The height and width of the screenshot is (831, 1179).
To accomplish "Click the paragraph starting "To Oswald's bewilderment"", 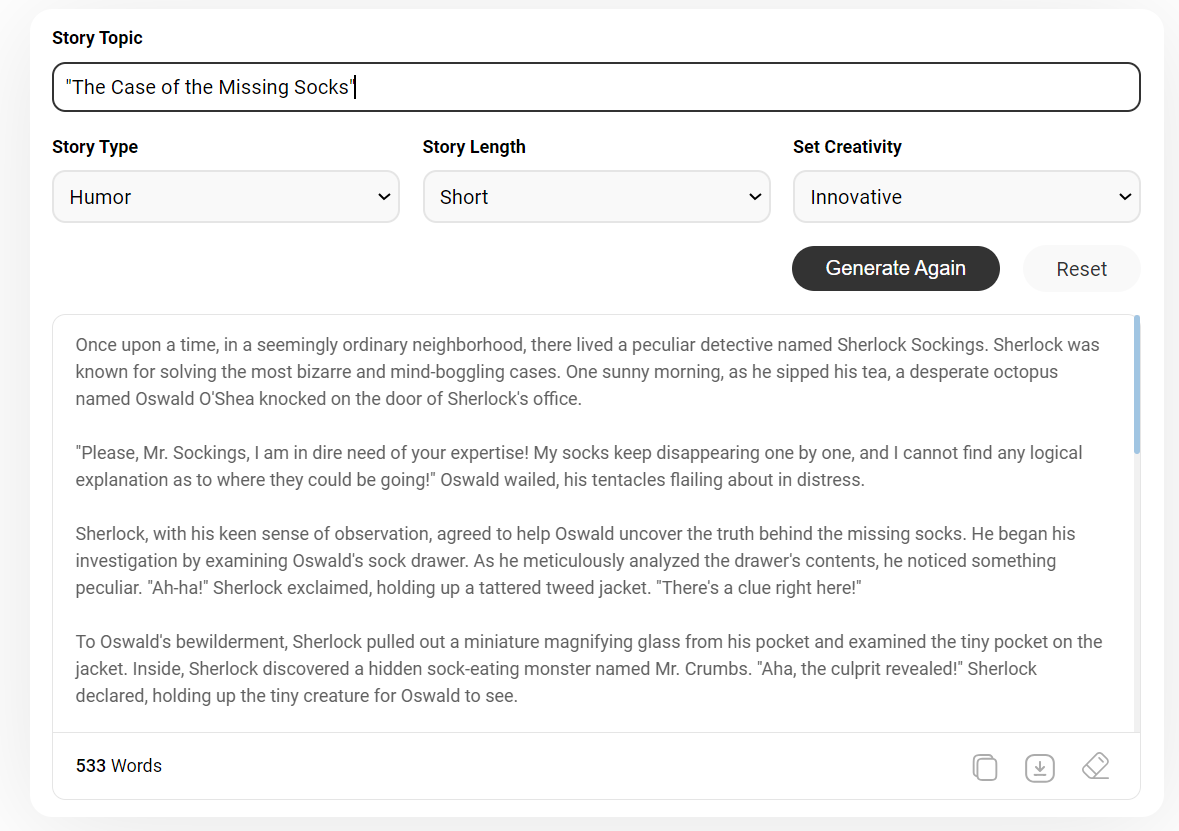I will 589,669.
